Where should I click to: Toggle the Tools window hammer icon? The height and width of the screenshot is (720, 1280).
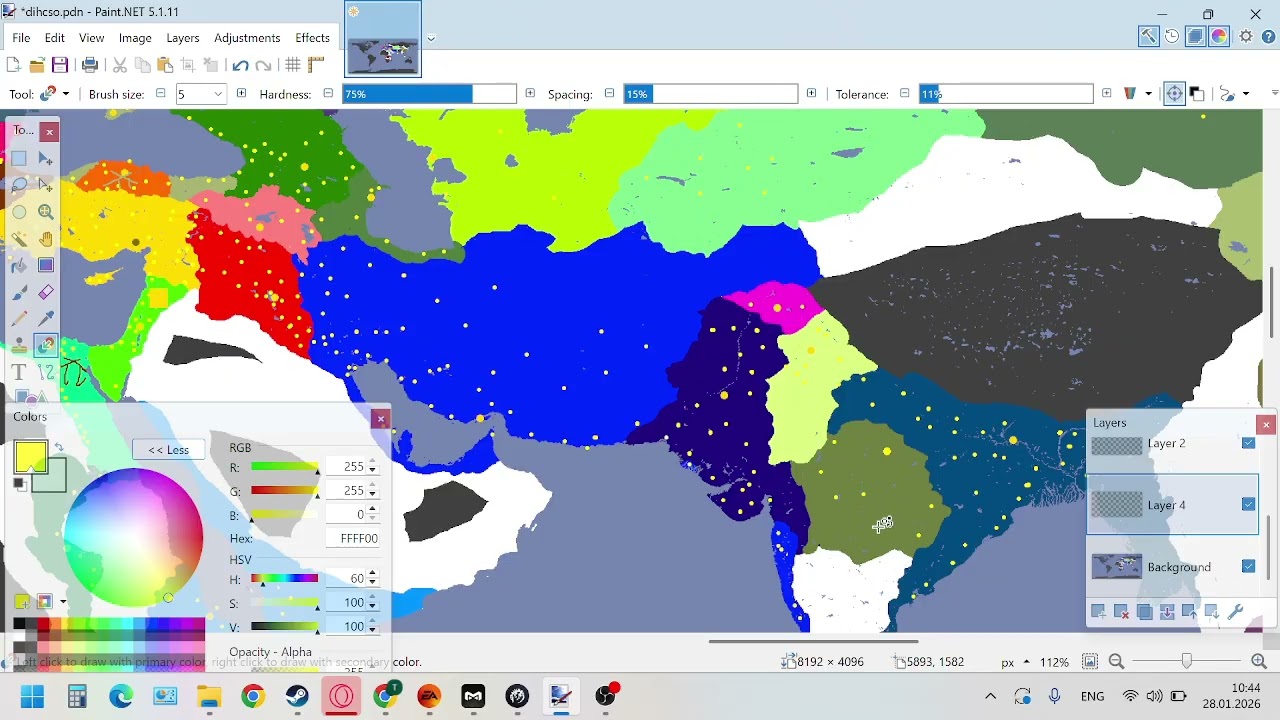1148,37
